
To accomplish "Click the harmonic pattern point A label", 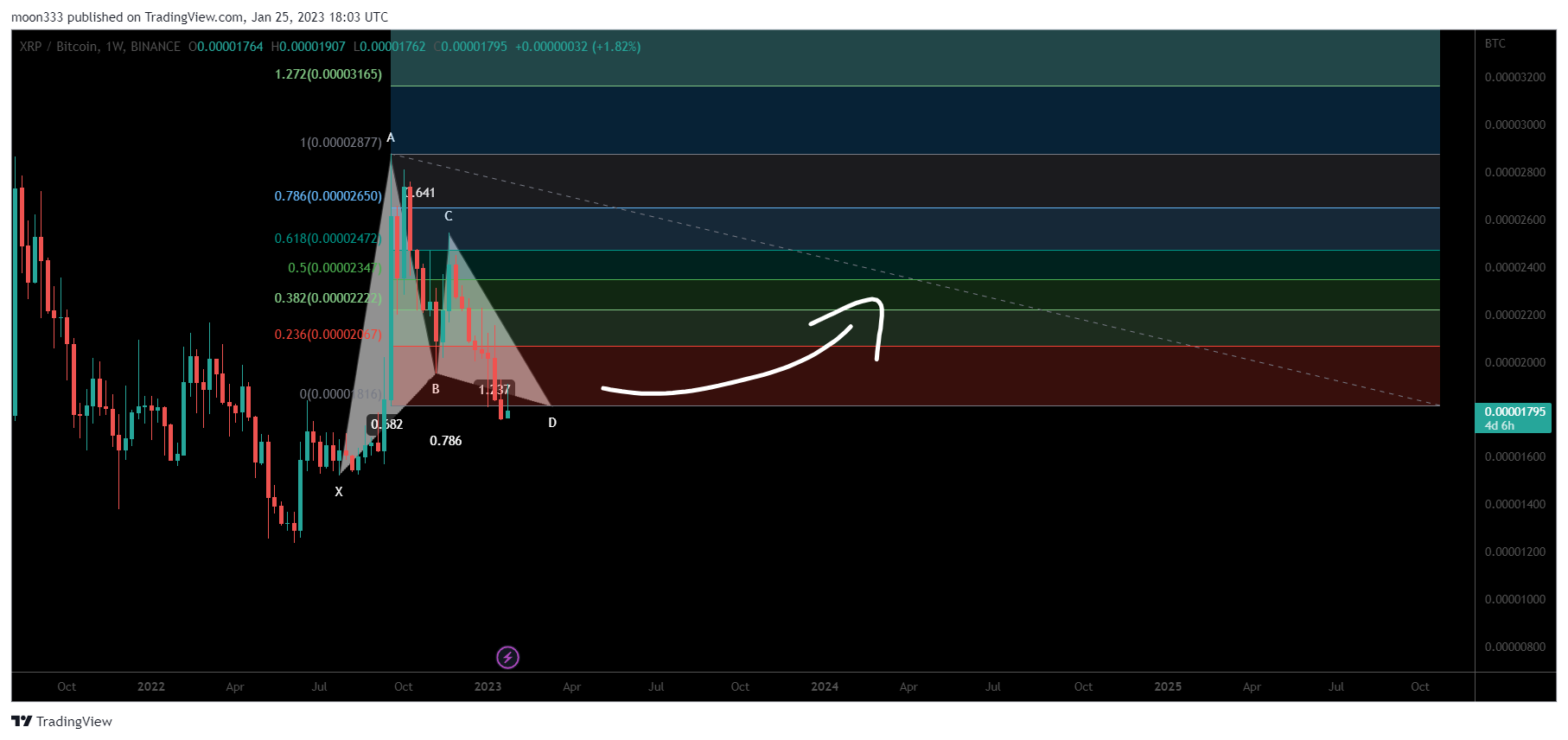I will coord(391,138).
